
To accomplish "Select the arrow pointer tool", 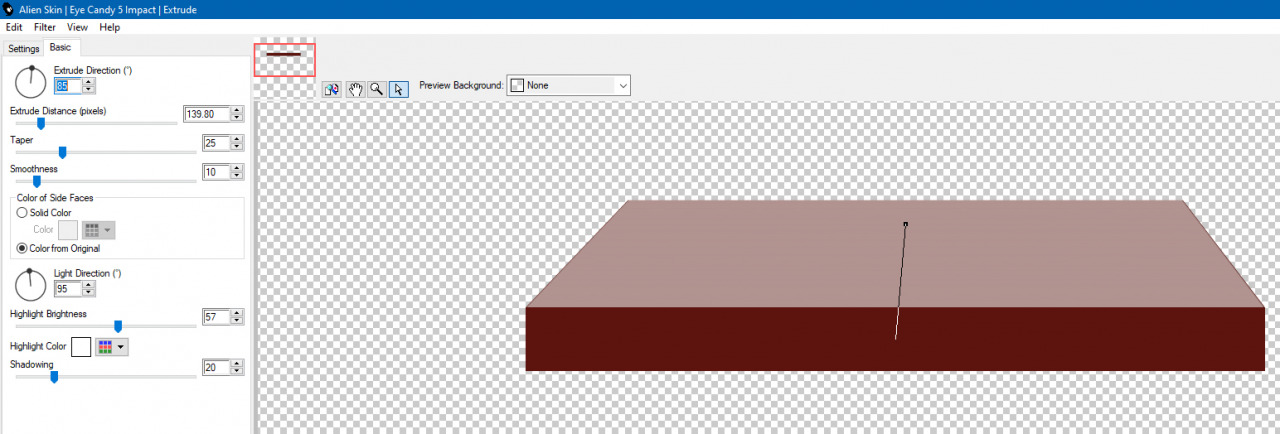I will [x=398, y=89].
